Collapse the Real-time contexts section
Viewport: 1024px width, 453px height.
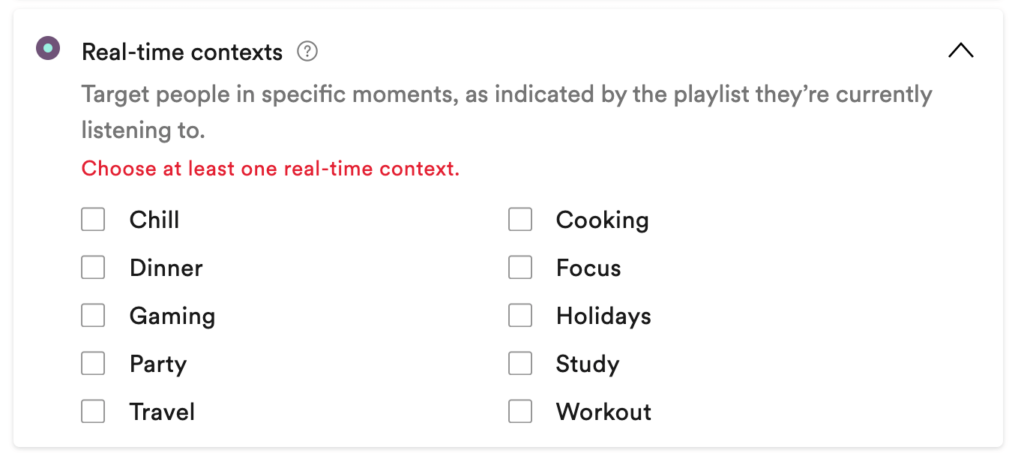coord(960,51)
